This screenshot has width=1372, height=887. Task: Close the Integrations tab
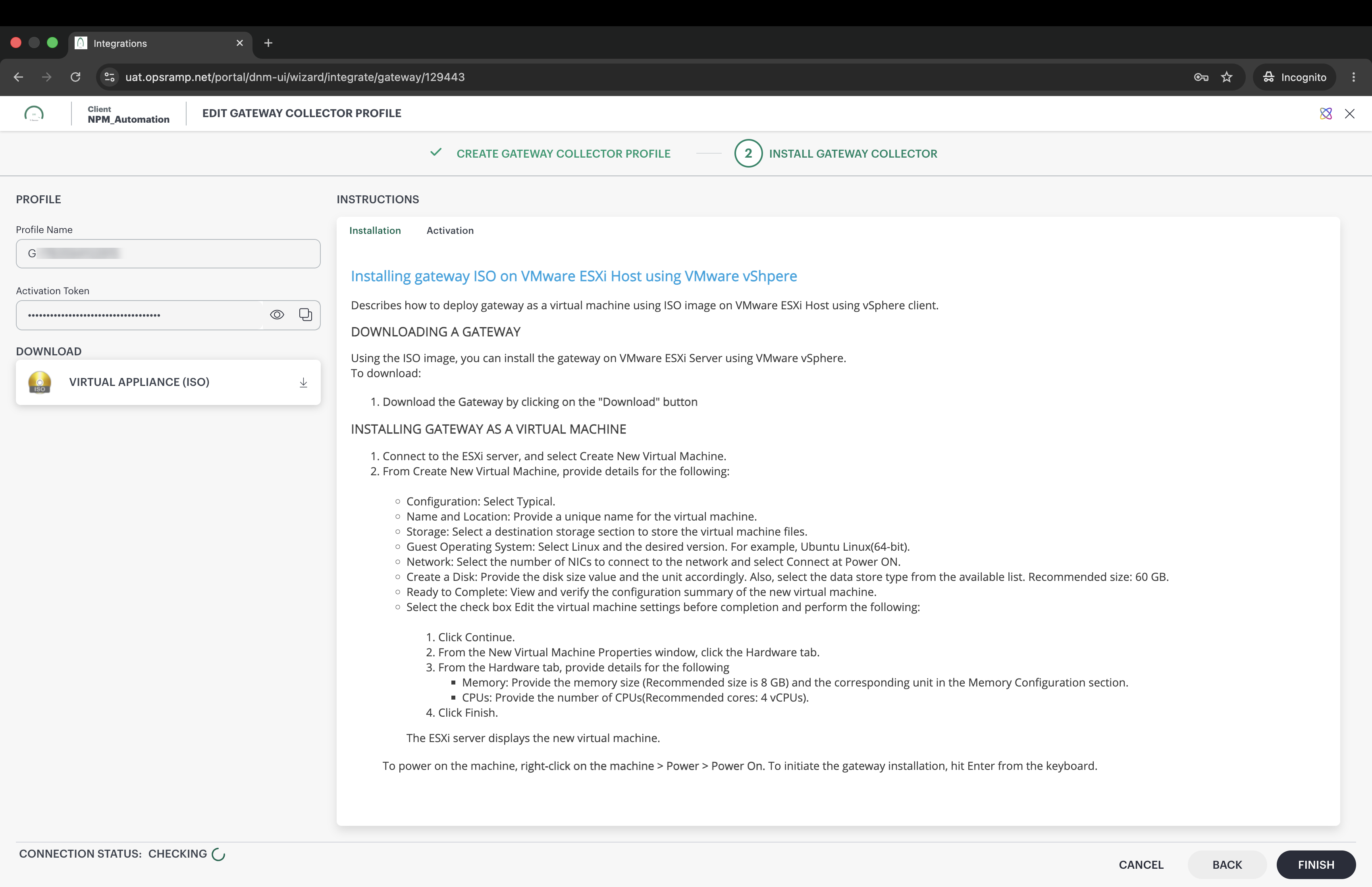[240, 43]
